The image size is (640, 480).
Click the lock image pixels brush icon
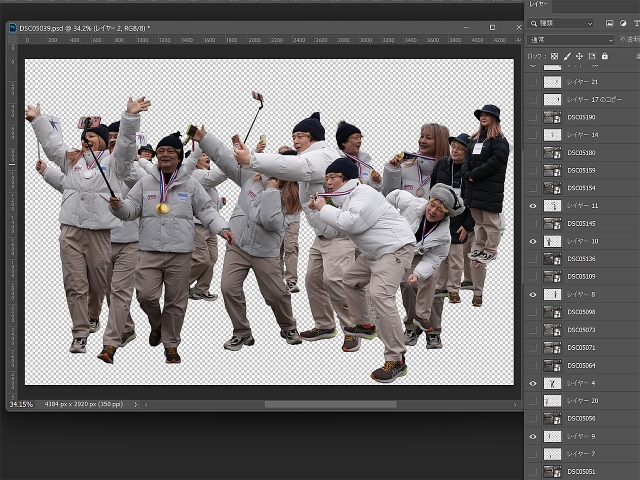tap(567, 56)
